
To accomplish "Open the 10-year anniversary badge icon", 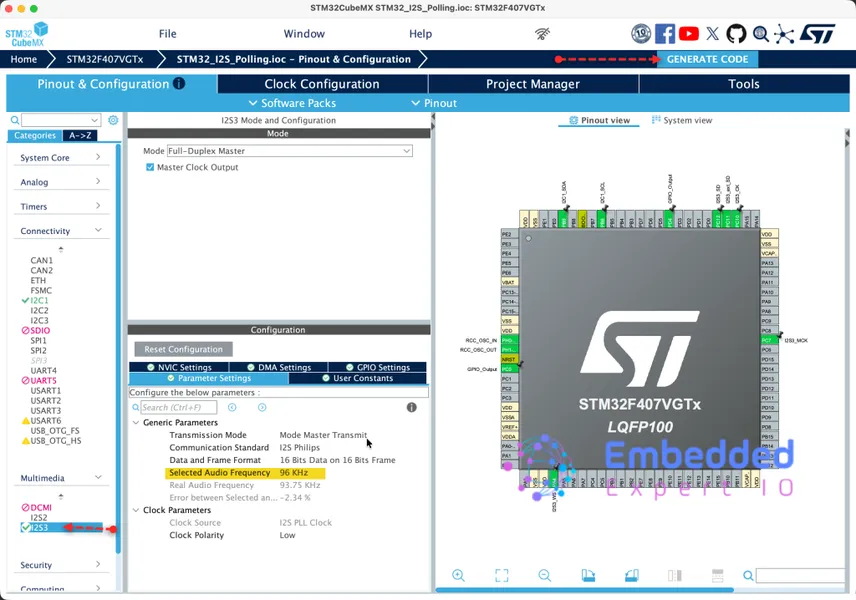I will 641,34.
